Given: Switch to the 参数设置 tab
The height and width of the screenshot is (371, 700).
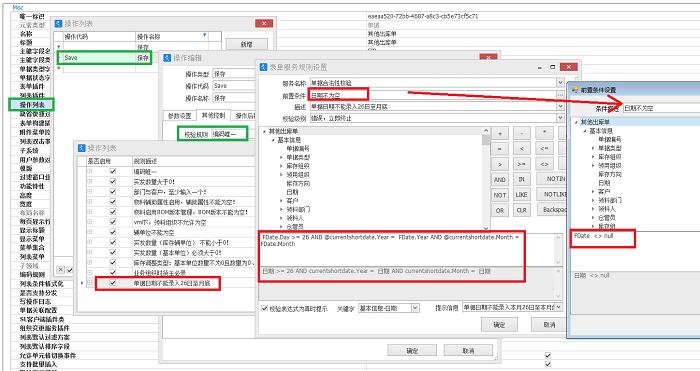Looking at the screenshot, I should [x=179, y=116].
